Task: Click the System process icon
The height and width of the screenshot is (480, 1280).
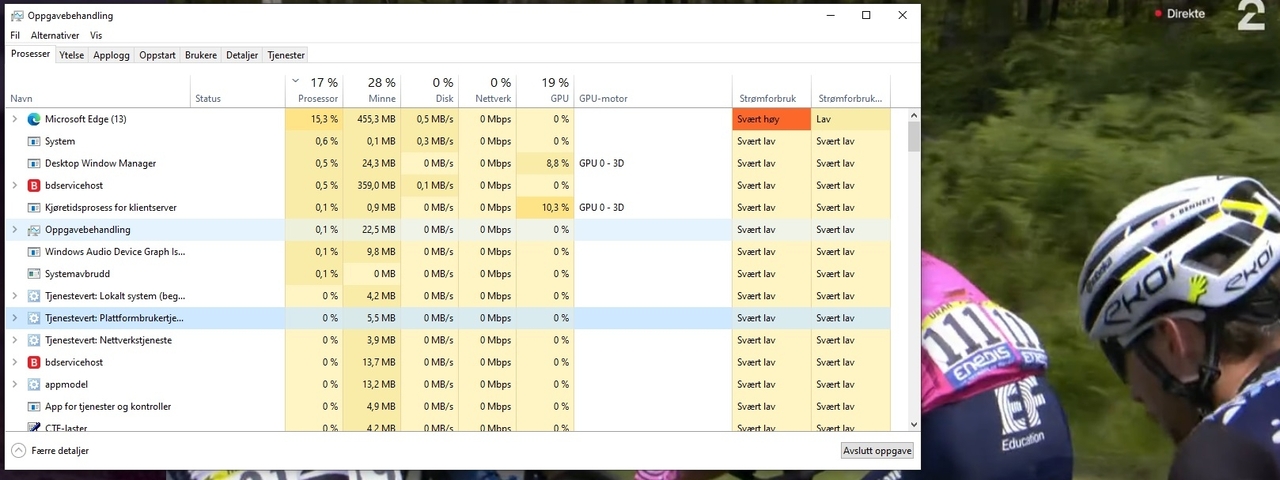Action: click(34, 141)
